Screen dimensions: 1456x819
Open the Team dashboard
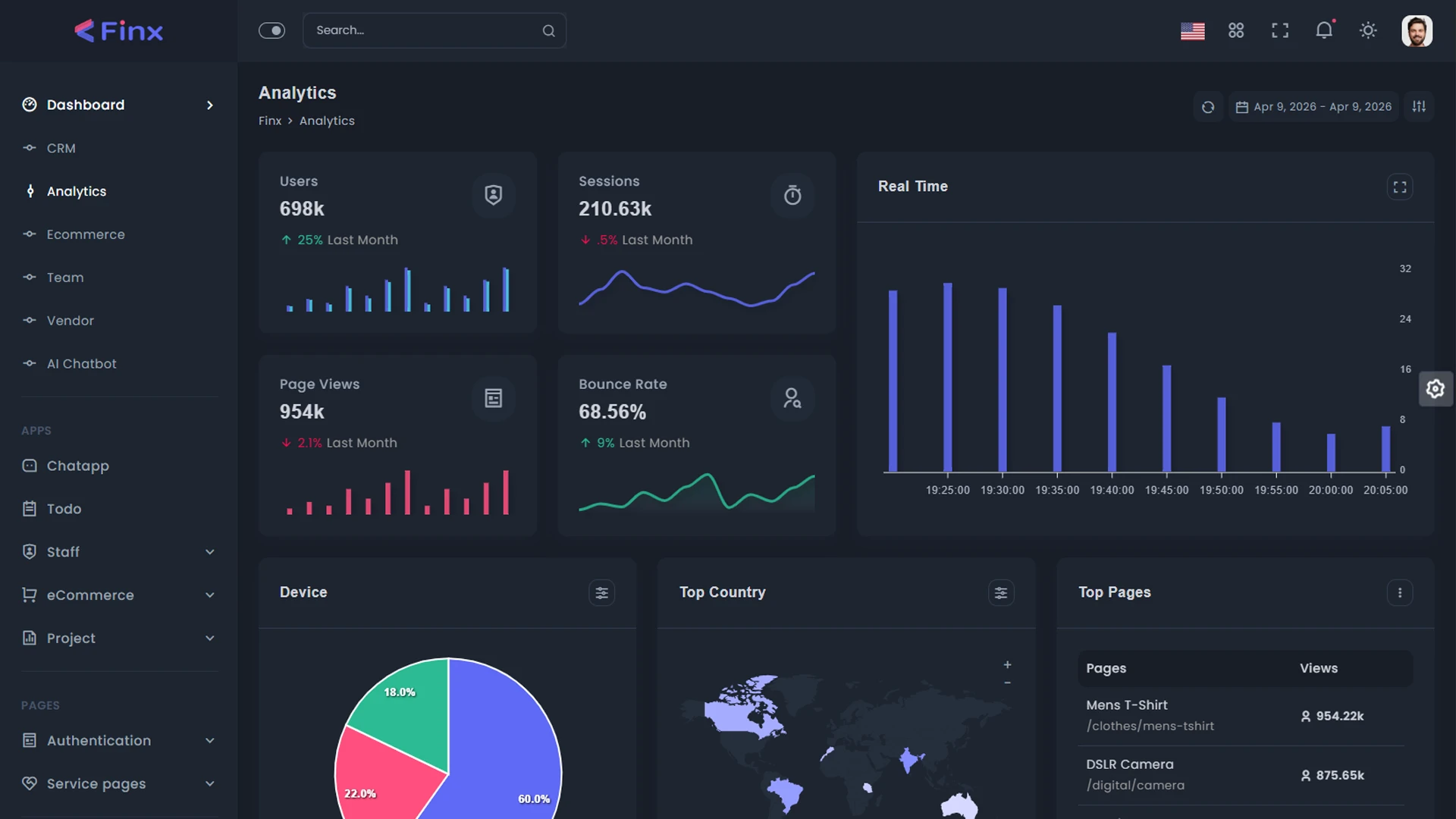click(65, 278)
